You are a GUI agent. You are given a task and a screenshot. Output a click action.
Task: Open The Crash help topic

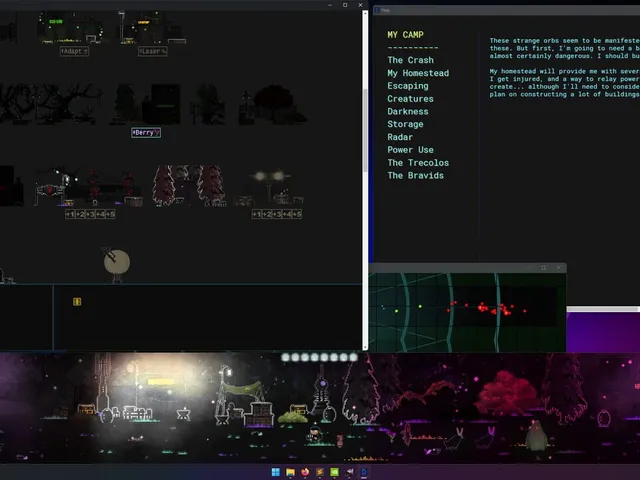[x=410, y=60]
